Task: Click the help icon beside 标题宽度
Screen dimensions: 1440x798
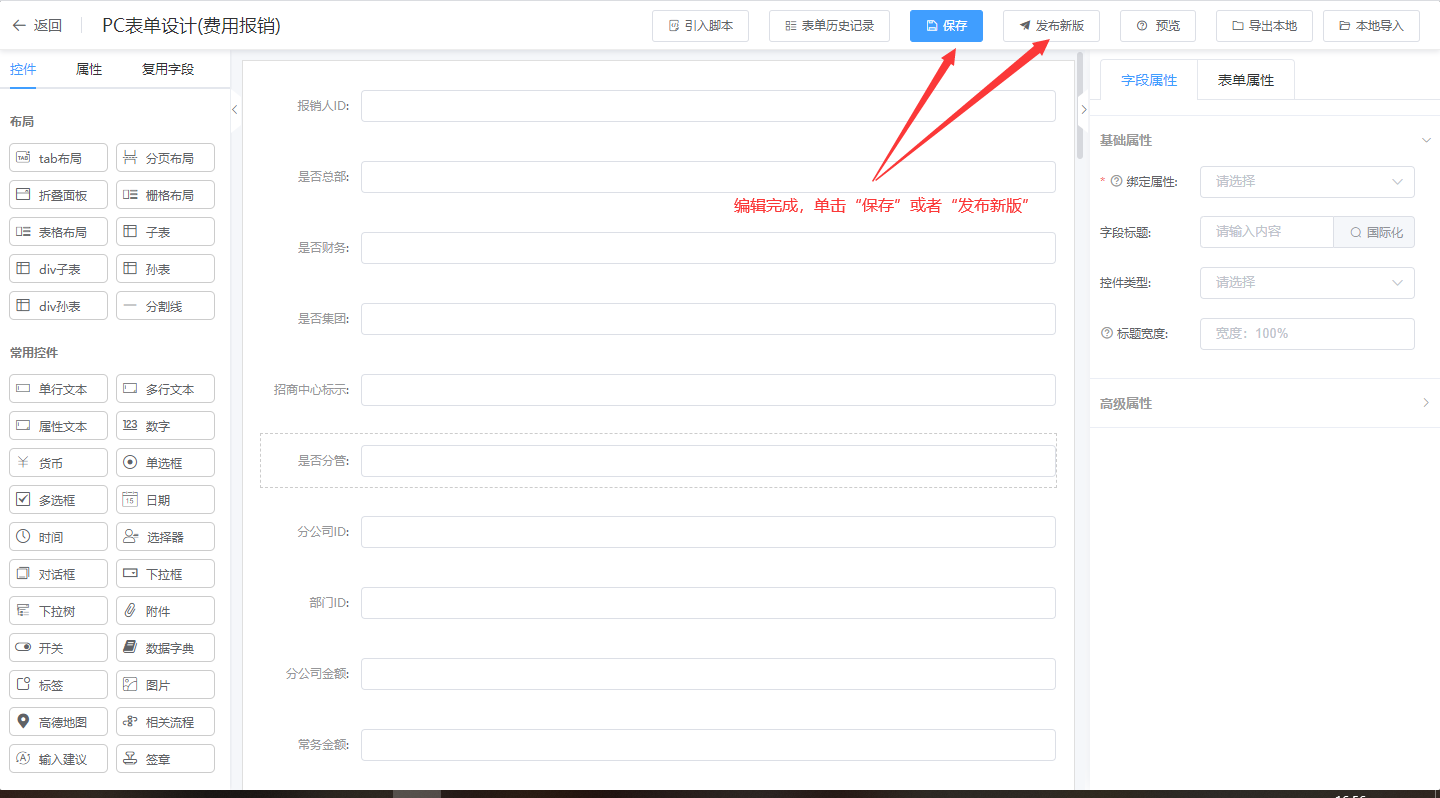Action: click(1107, 333)
